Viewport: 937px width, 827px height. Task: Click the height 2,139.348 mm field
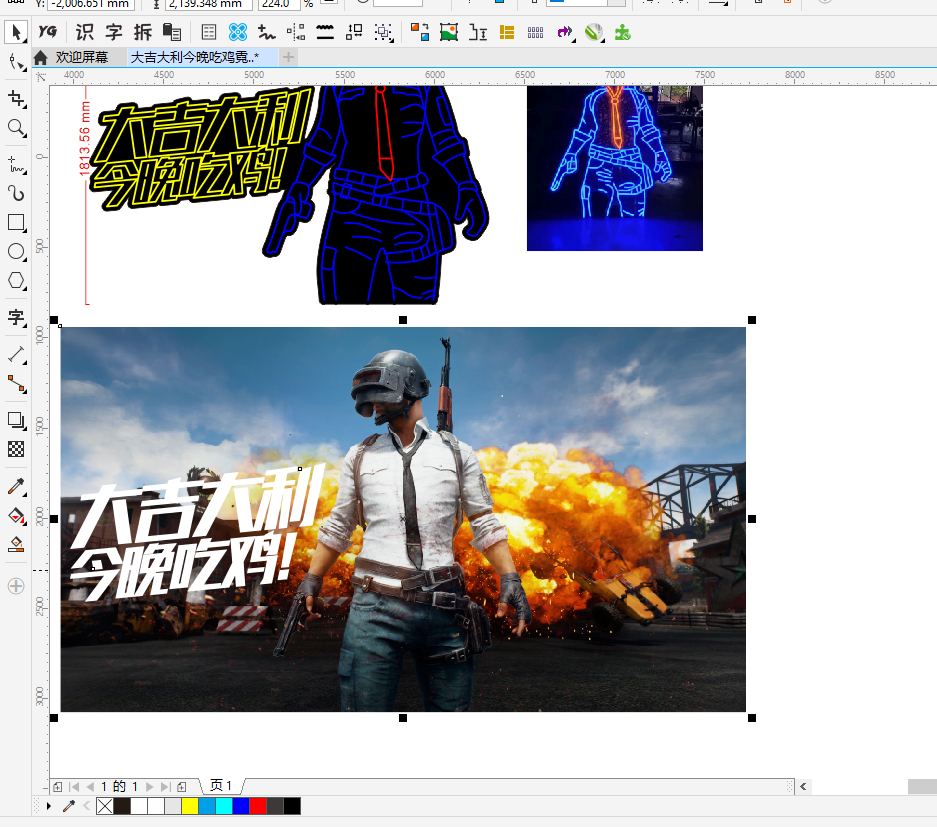click(209, 4)
